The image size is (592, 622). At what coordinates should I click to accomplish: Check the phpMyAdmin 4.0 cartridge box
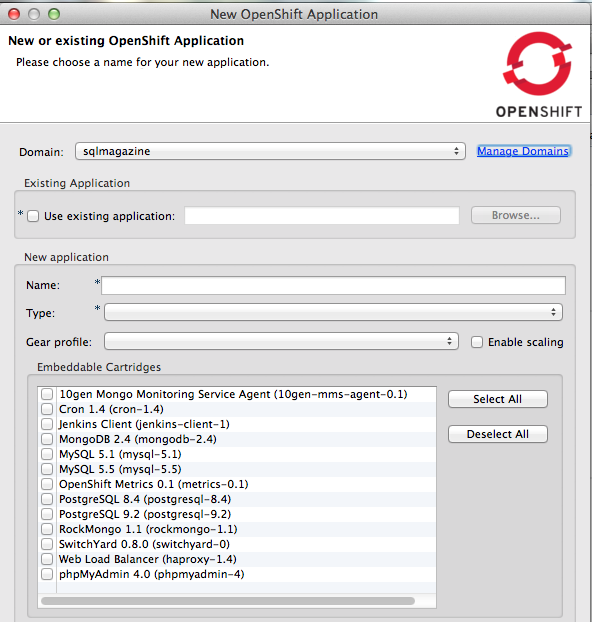pyautogui.click(x=47, y=574)
